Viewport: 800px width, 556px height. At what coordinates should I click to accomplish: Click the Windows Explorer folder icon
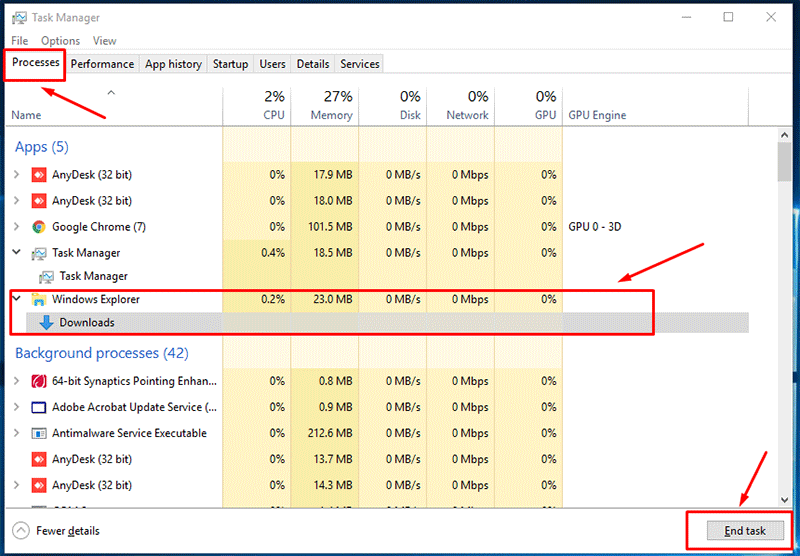(x=39, y=299)
